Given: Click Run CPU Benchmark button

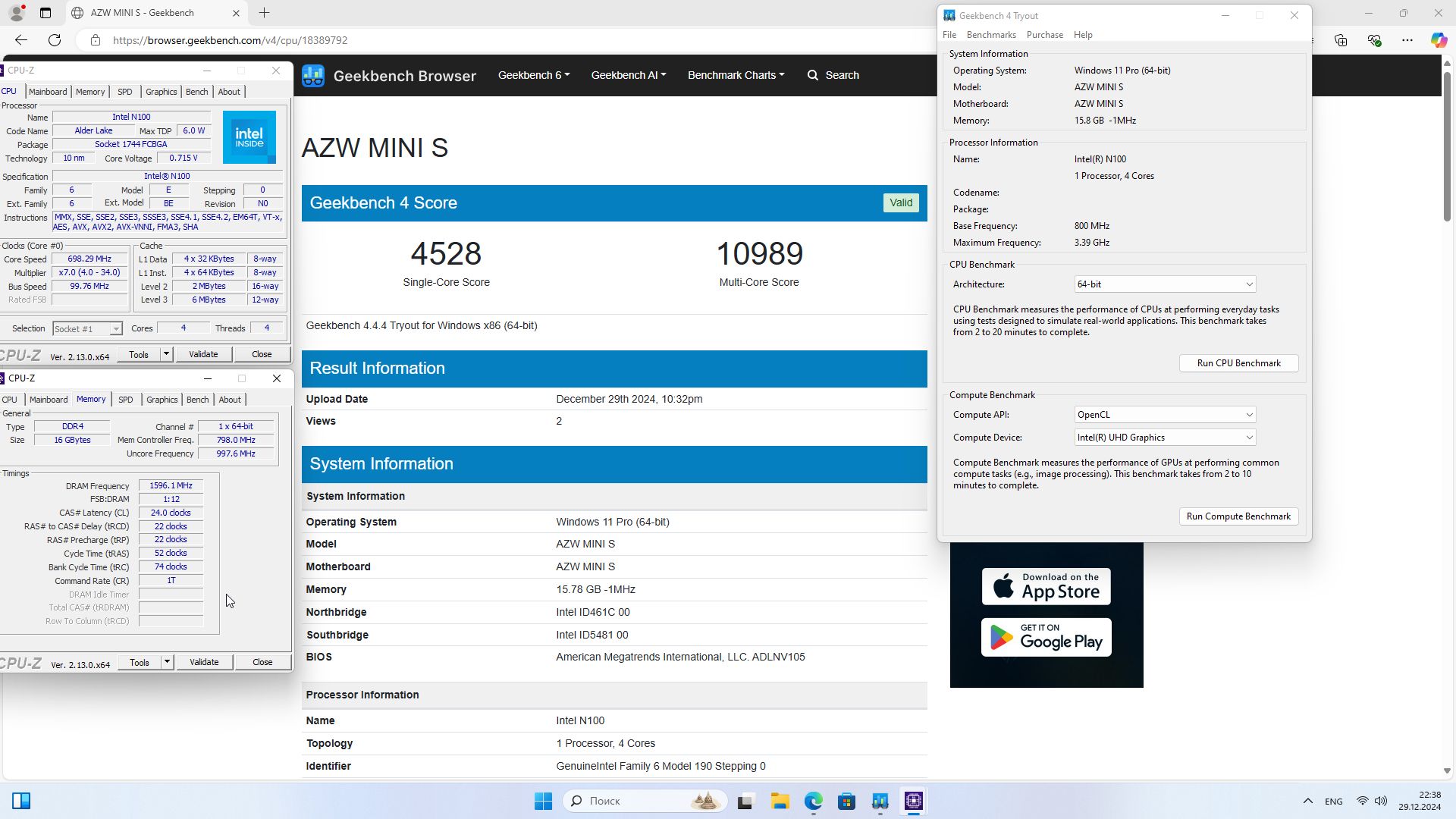Looking at the screenshot, I should point(1238,363).
